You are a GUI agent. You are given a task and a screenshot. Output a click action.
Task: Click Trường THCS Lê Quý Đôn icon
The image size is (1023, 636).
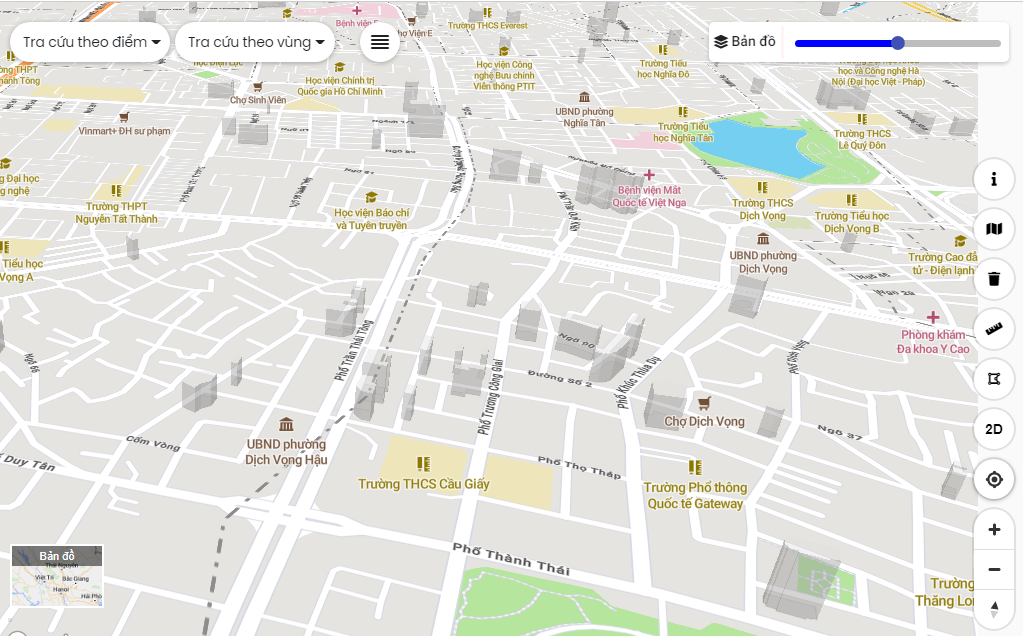[x=862, y=119]
